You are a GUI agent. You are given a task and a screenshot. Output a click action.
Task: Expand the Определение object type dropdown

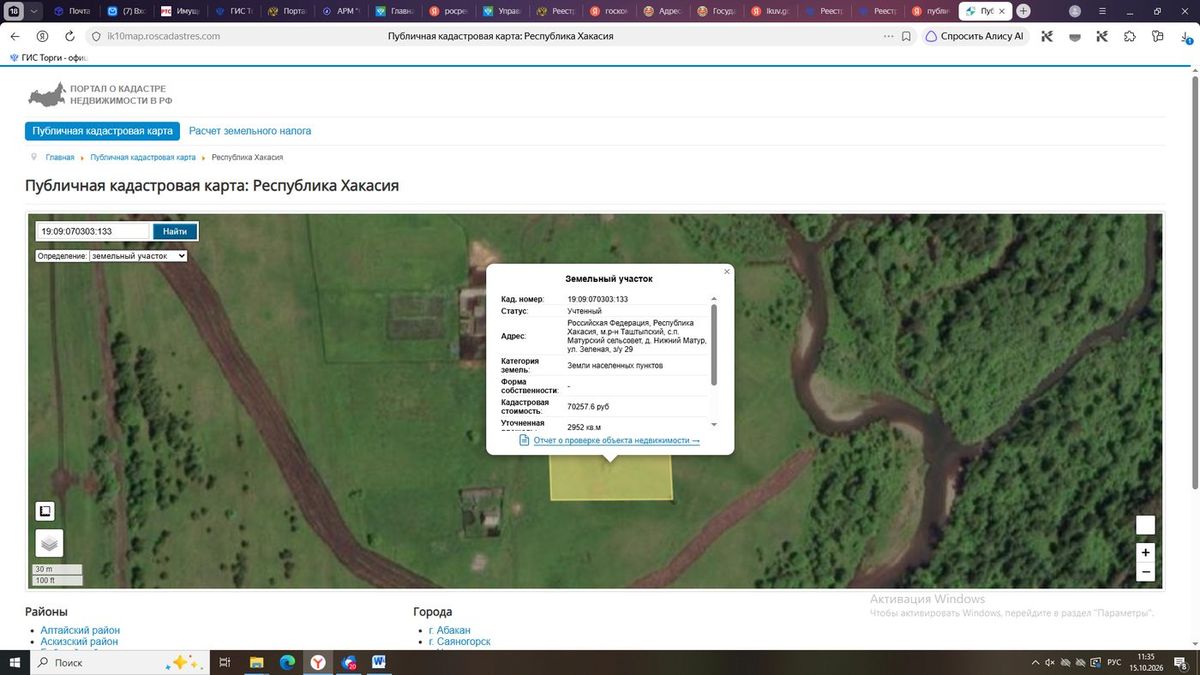tap(138, 256)
